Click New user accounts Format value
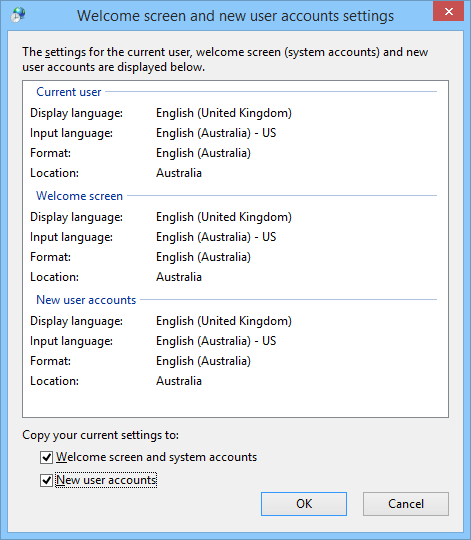The image size is (471, 540). click(203, 361)
